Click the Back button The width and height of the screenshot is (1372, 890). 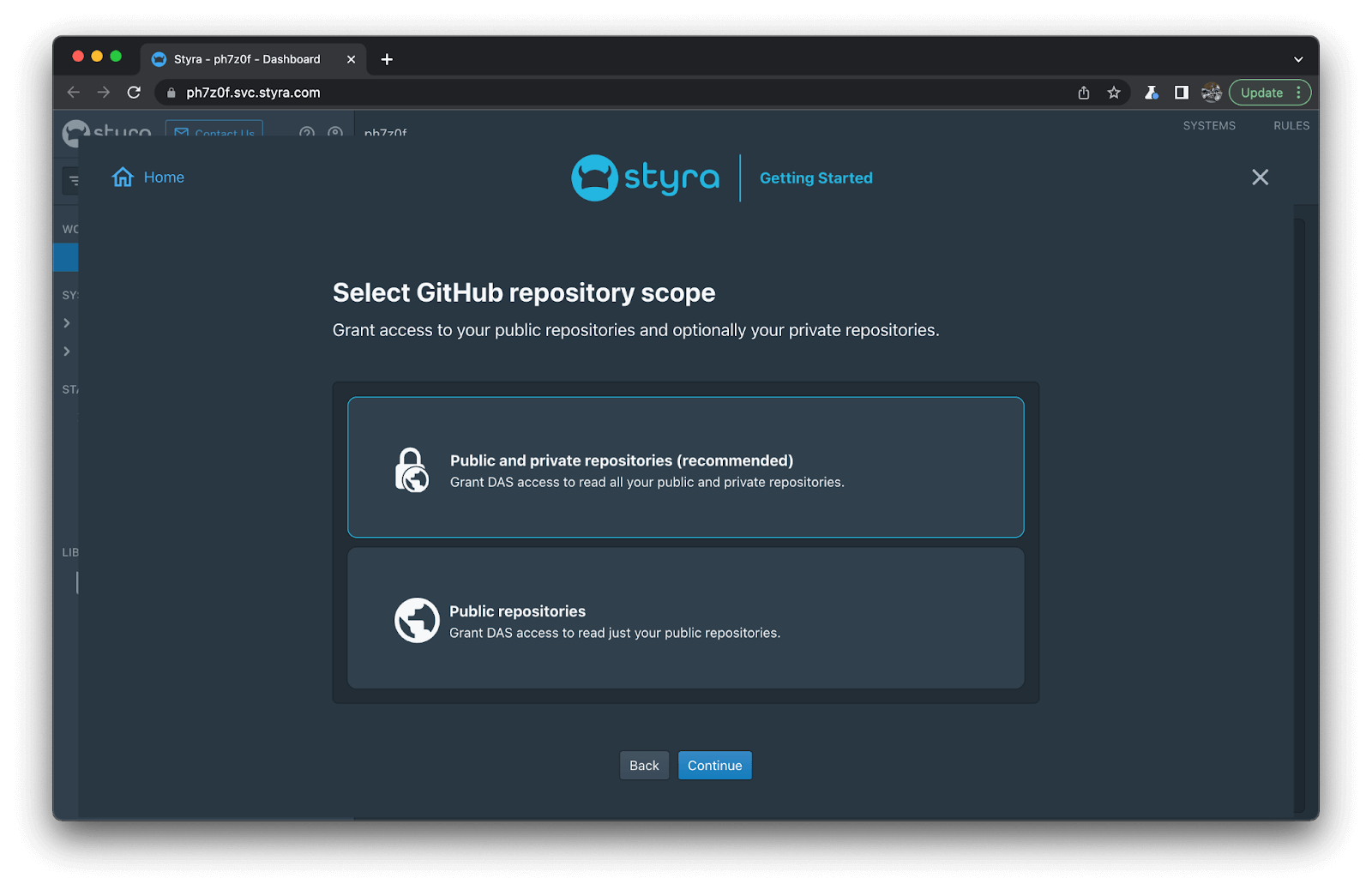tap(644, 766)
